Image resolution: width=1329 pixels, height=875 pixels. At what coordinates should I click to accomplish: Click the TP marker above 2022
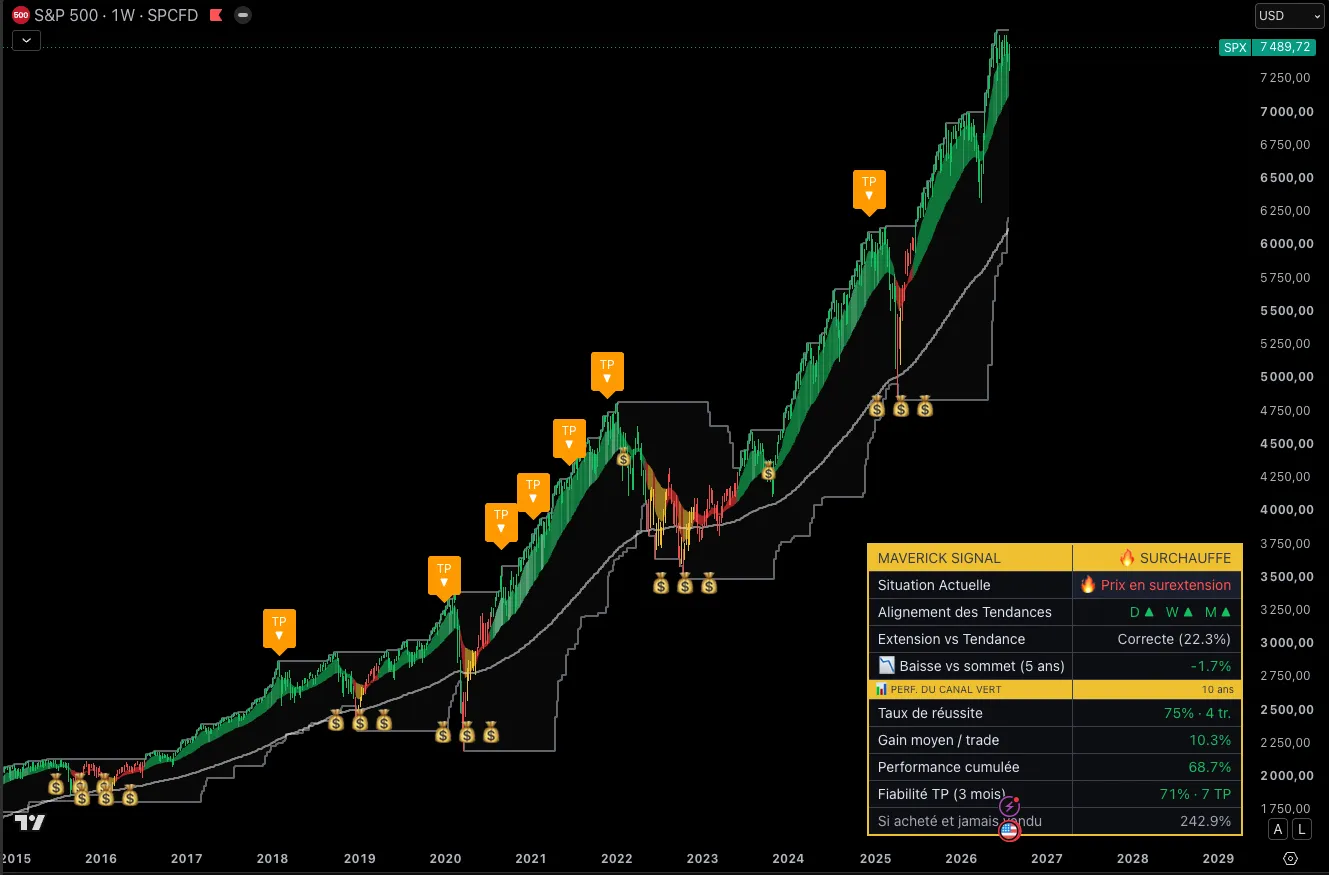click(x=607, y=372)
